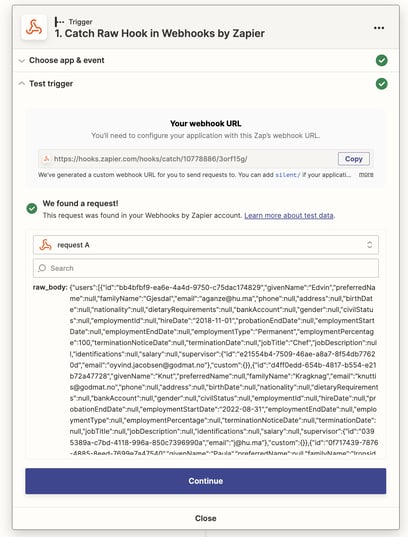Open Learn more about test data link
The width and height of the screenshot is (408, 537).
click(x=289, y=215)
